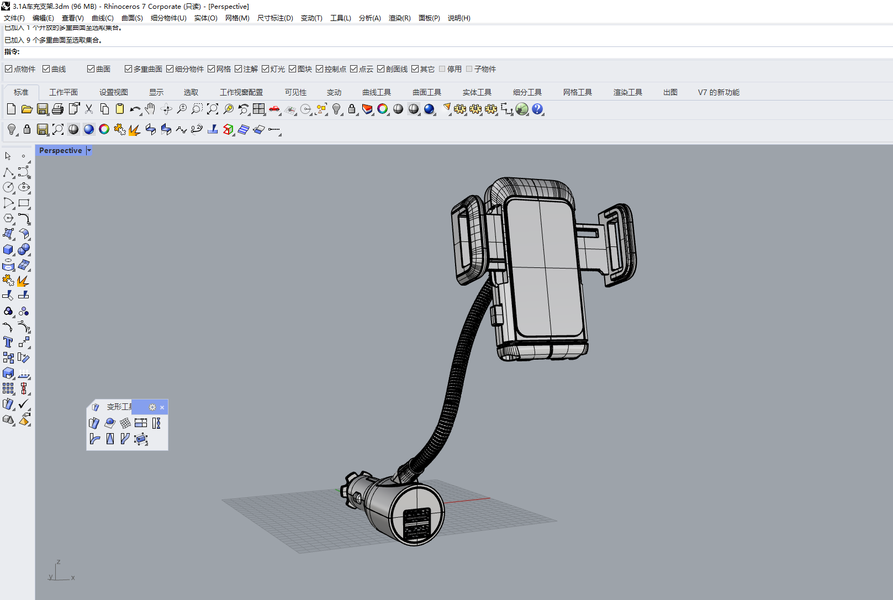Image resolution: width=893 pixels, height=600 pixels.
Task: Toggle the 曲面 selection filter checkbox
Action: [91, 69]
